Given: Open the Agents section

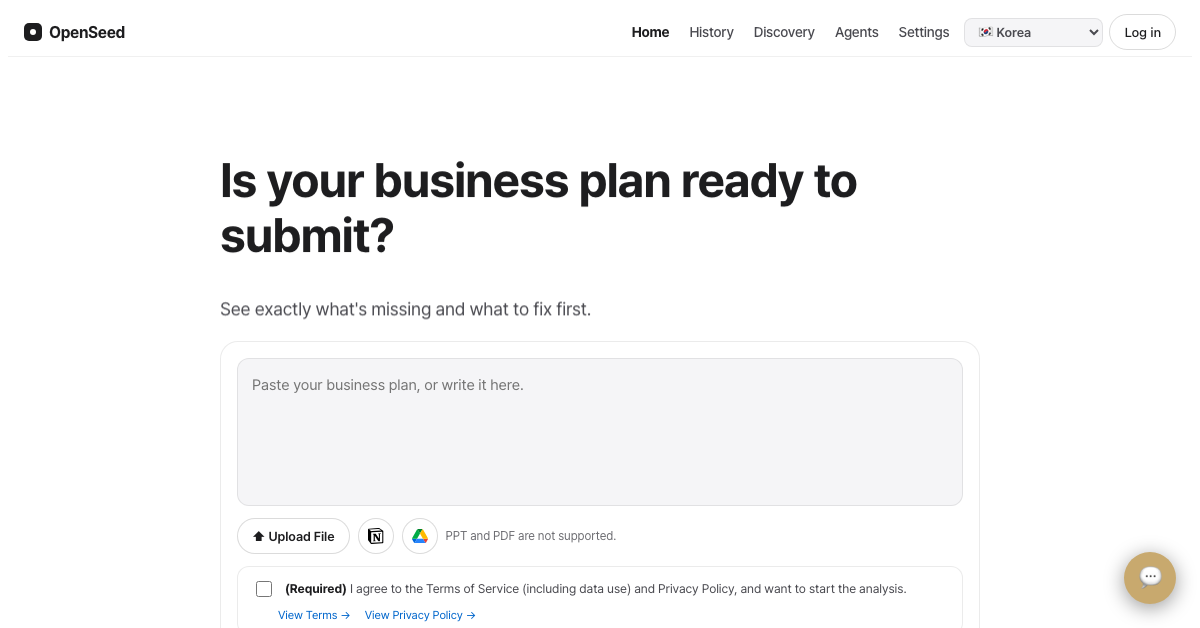Looking at the screenshot, I should click(x=857, y=32).
